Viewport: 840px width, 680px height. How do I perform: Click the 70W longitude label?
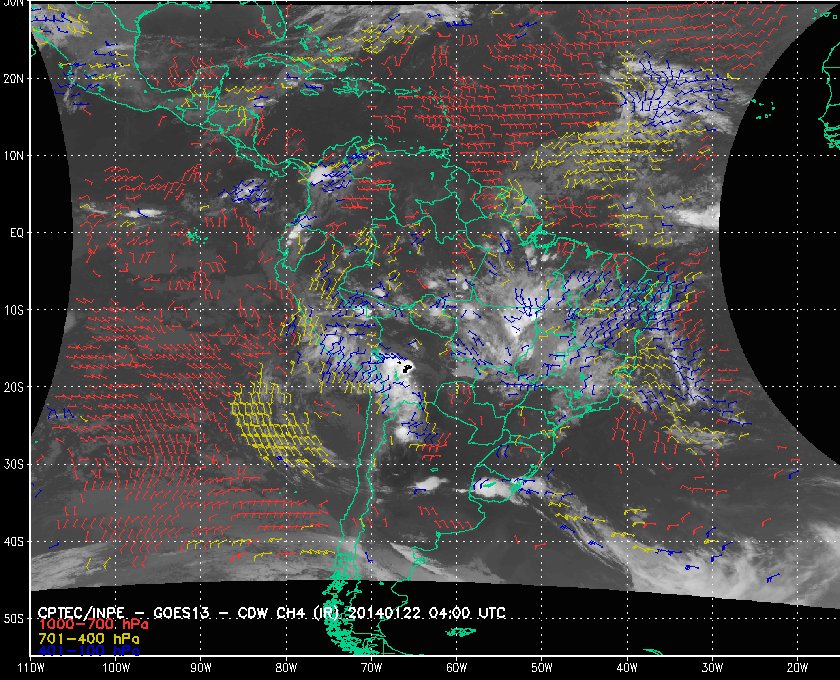(x=371, y=668)
